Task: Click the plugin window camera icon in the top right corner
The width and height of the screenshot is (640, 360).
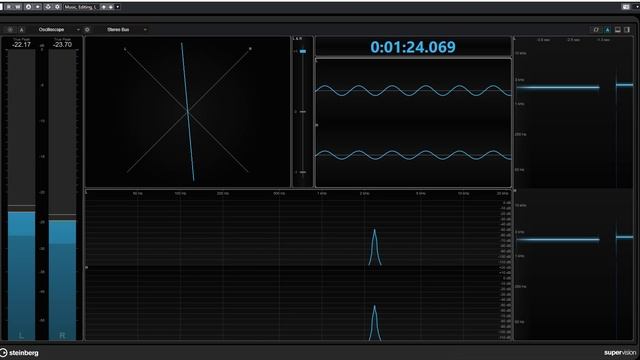Action: coord(626,7)
